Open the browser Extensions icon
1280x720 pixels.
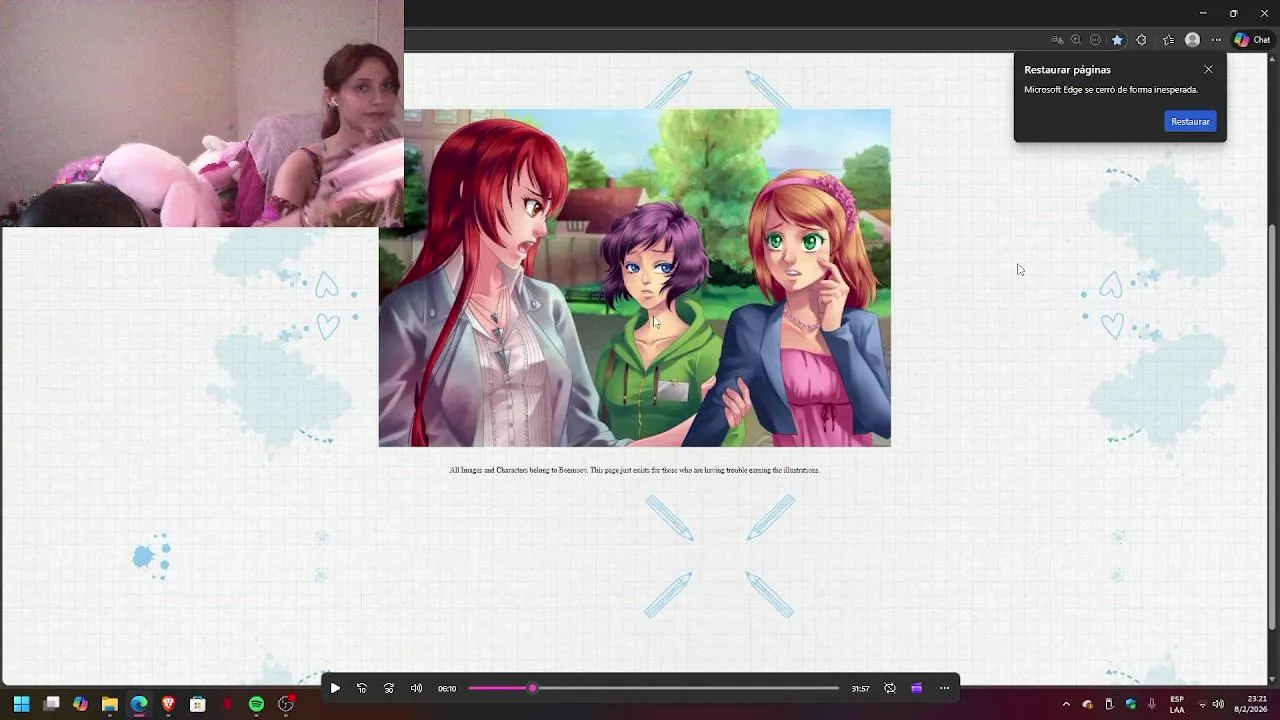[x=1141, y=40]
